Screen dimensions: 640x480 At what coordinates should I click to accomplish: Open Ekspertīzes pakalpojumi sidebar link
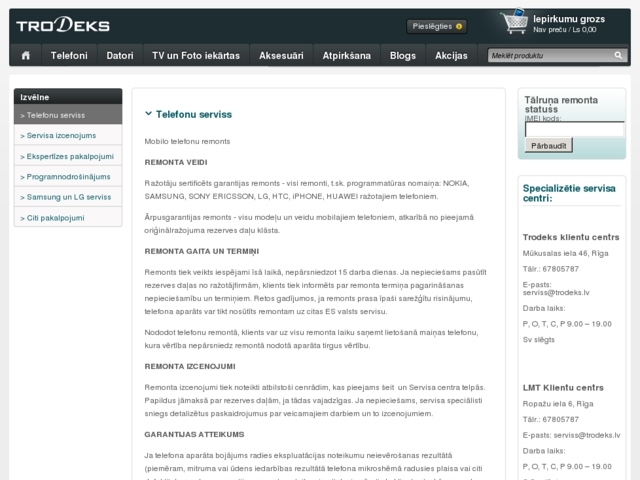[x=68, y=156]
